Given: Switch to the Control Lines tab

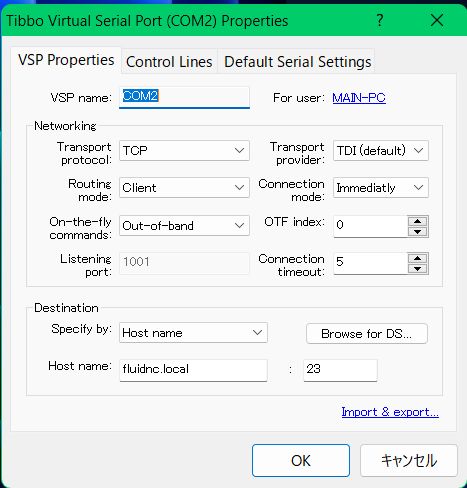Looking at the screenshot, I should point(169,62).
